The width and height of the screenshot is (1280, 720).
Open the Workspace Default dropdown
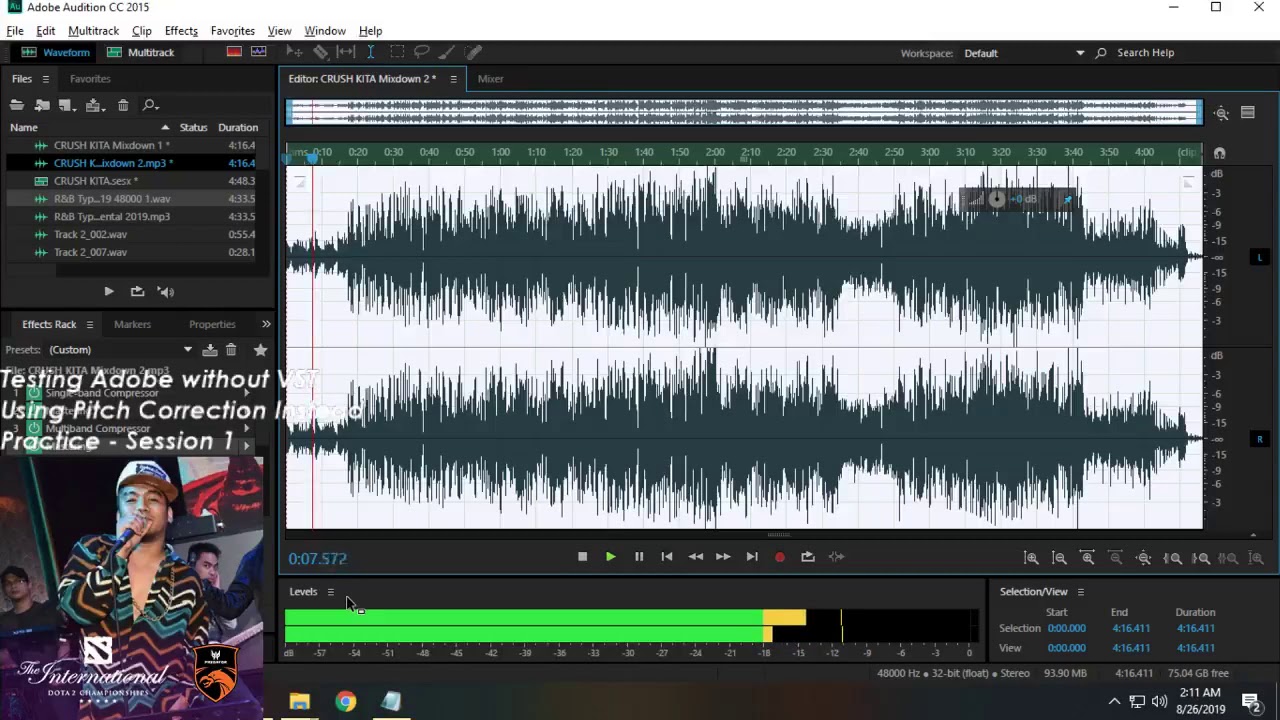pos(1024,53)
